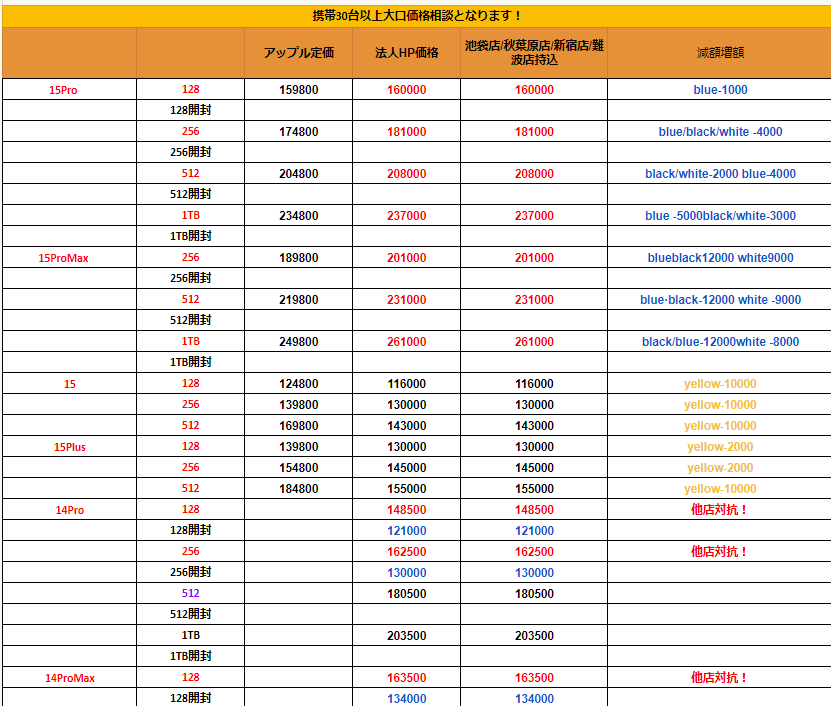Select blue·black-12000 white -9000 cell
Image resolution: width=831 pixels, height=706 pixels.
click(x=720, y=300)
